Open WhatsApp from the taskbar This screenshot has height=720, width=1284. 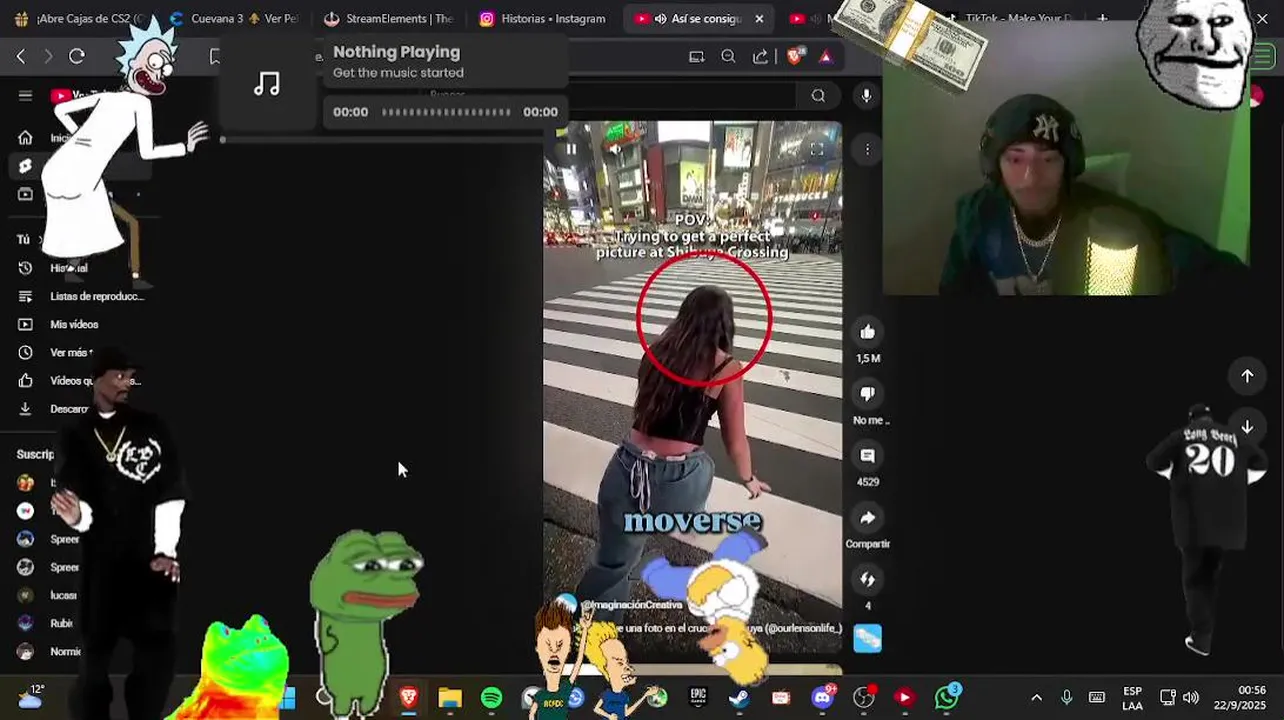946,697
